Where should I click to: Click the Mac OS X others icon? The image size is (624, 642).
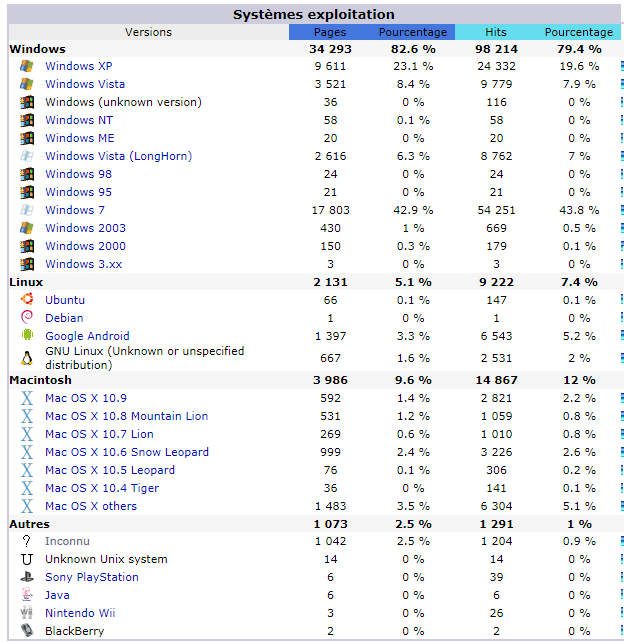(27, 506)
